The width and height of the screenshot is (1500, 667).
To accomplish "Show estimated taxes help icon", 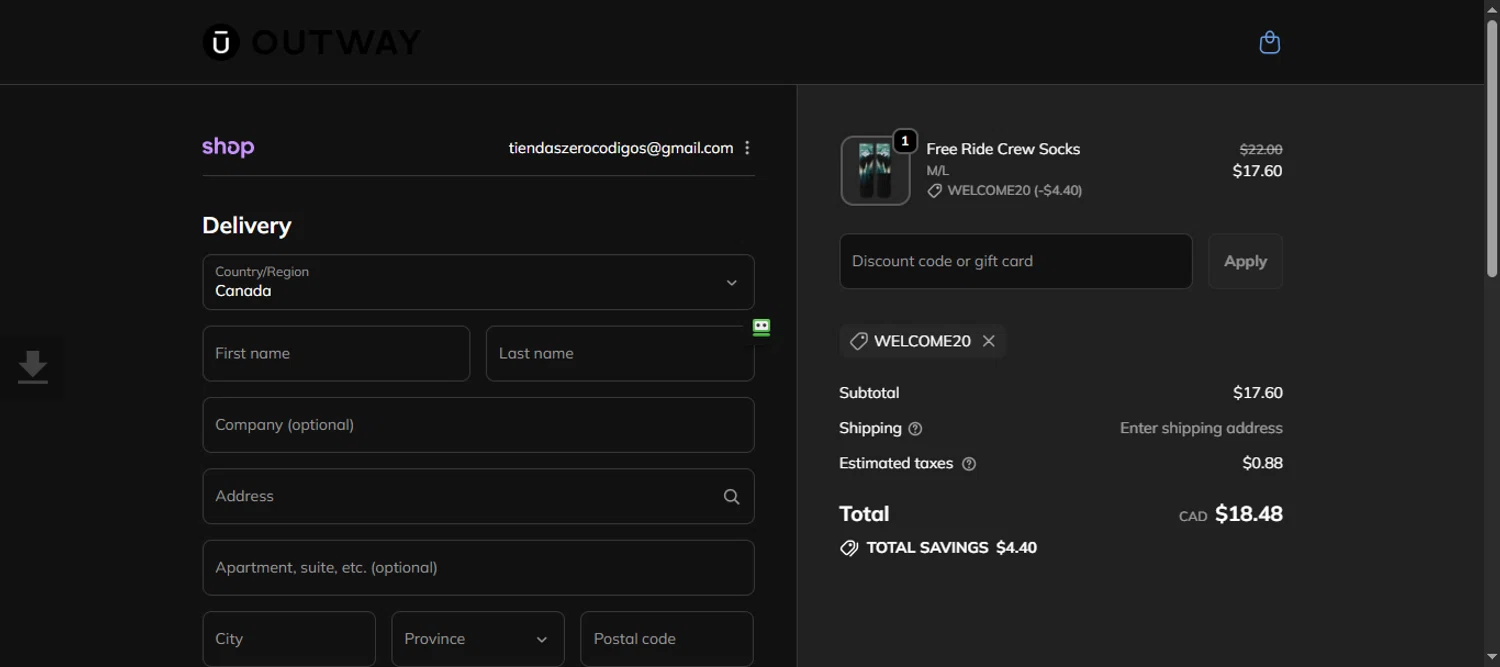I will pyautogui.click(x=968, y=464).
